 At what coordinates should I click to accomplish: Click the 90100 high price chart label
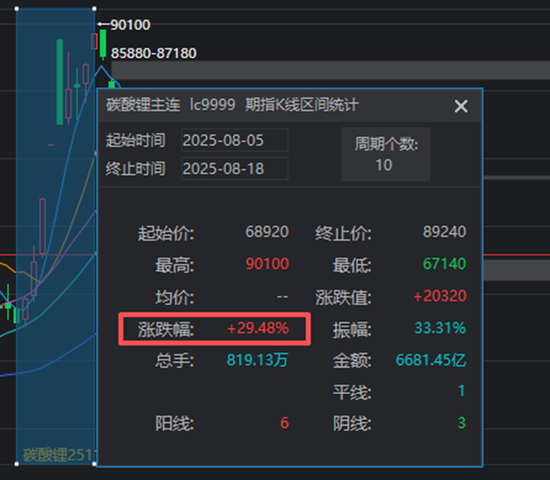130,25
